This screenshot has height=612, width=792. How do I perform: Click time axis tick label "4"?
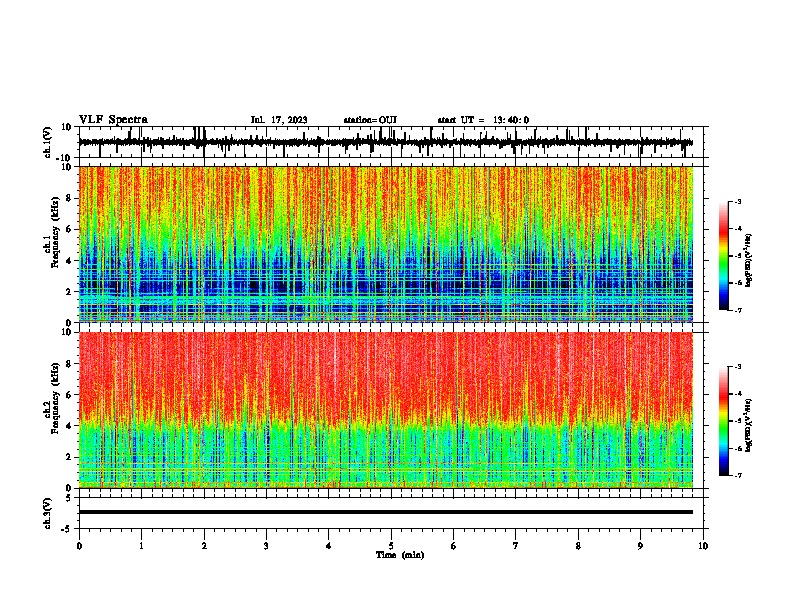pos(329,546)
